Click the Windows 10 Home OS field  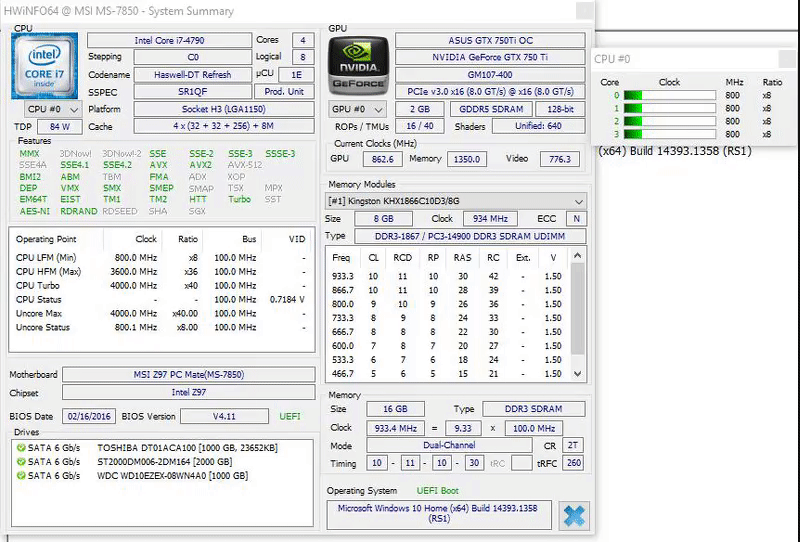click(x=439, y=514)
